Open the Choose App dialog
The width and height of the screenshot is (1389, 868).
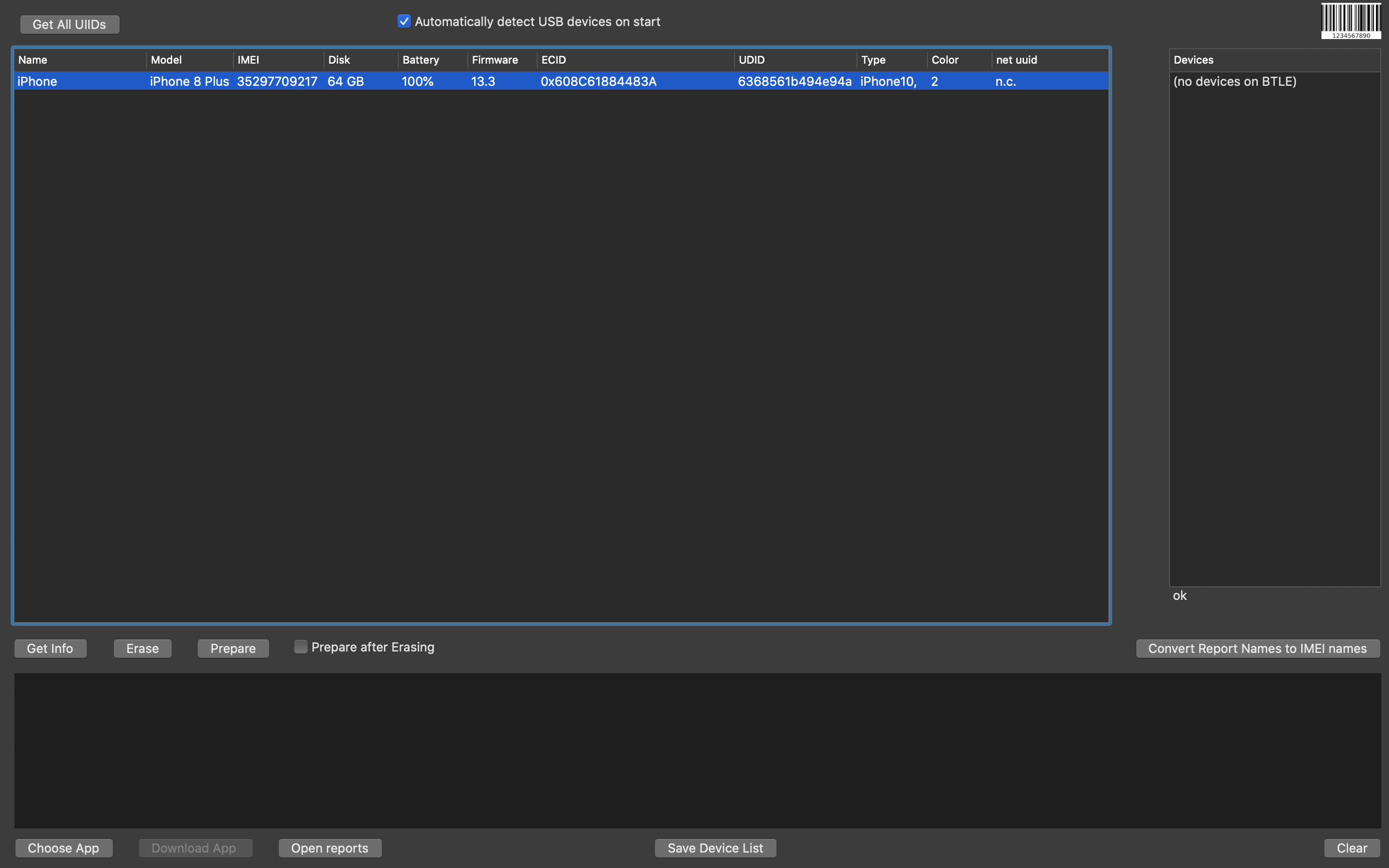point(63,848)
